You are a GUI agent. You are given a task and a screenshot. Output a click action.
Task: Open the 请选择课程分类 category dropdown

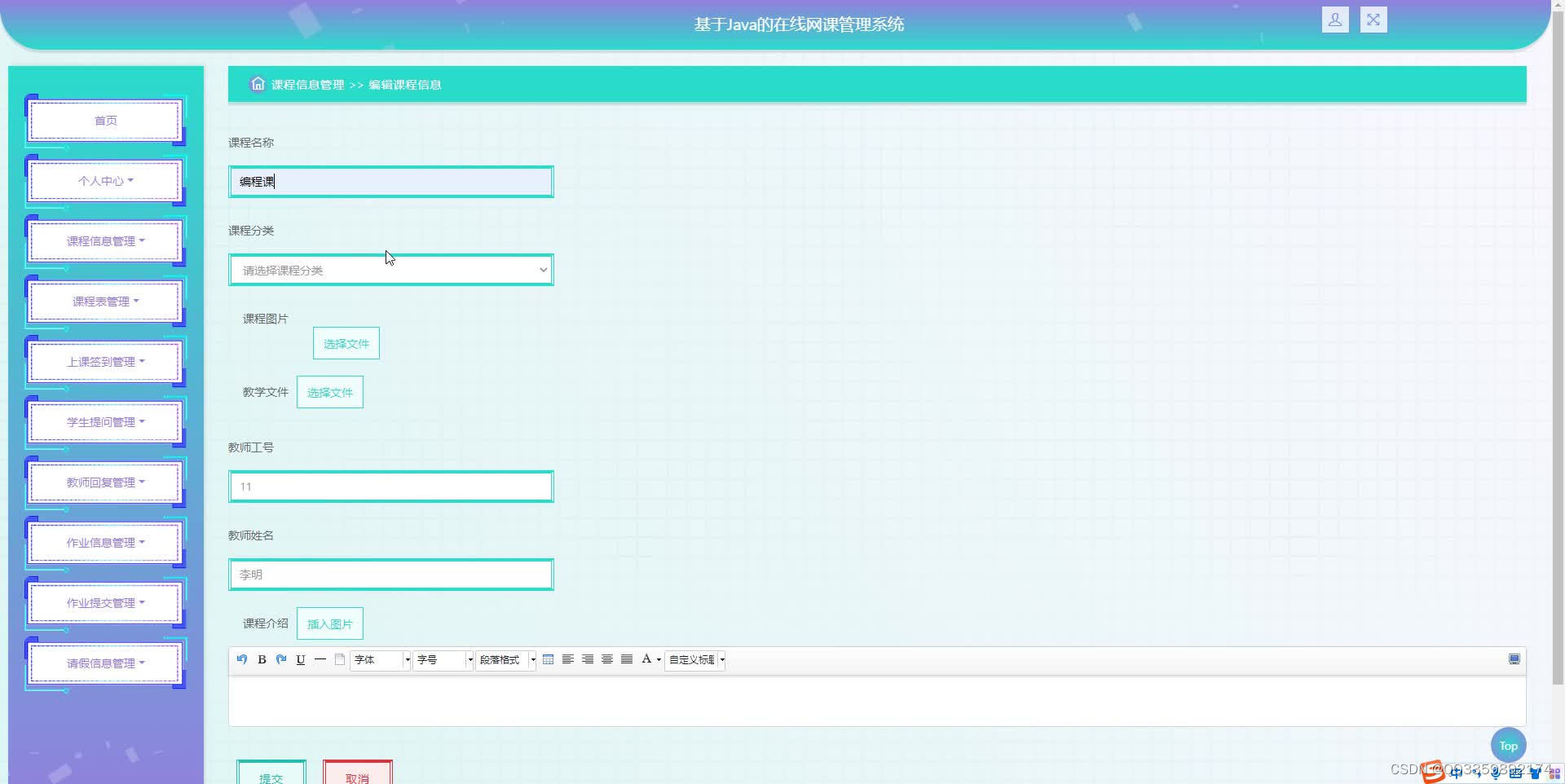coord(391,270)
